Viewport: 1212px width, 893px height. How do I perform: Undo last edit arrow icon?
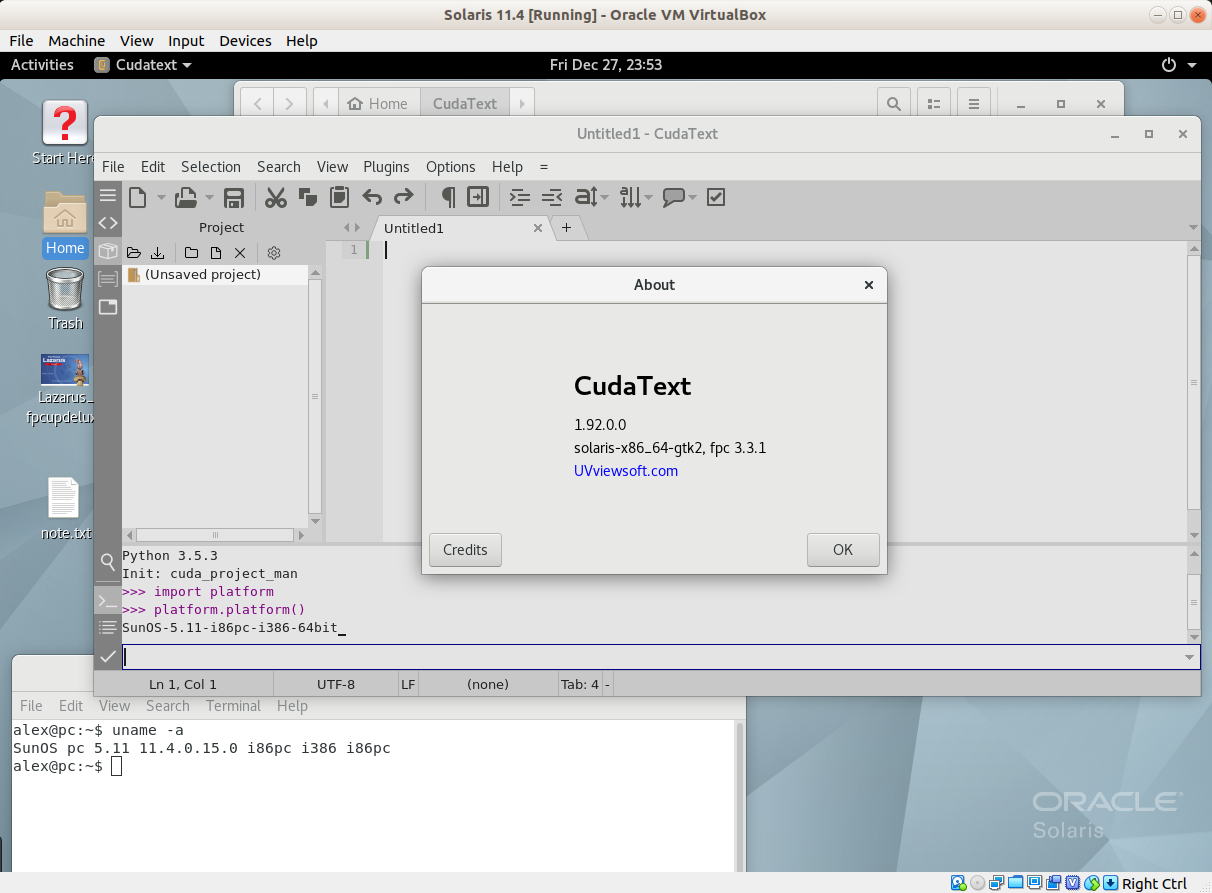372,197
